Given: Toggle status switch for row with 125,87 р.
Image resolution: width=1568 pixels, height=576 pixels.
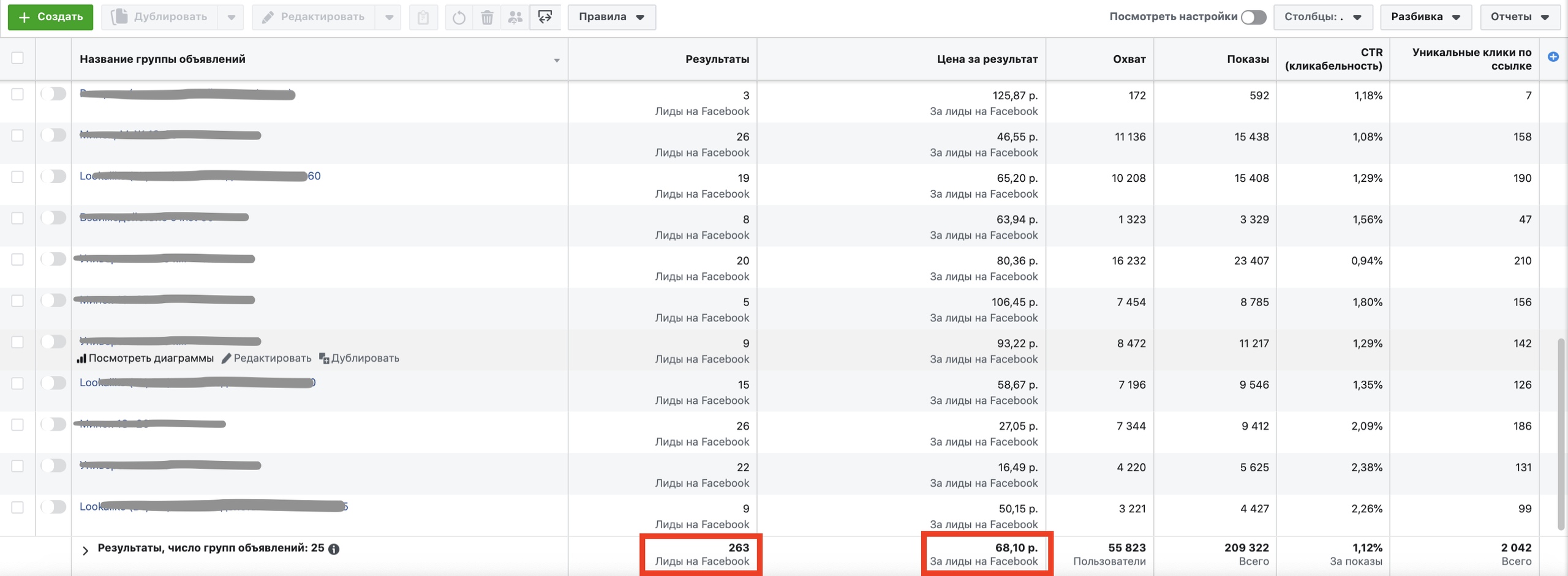Looking at the screenshot, I should (53, 94).
